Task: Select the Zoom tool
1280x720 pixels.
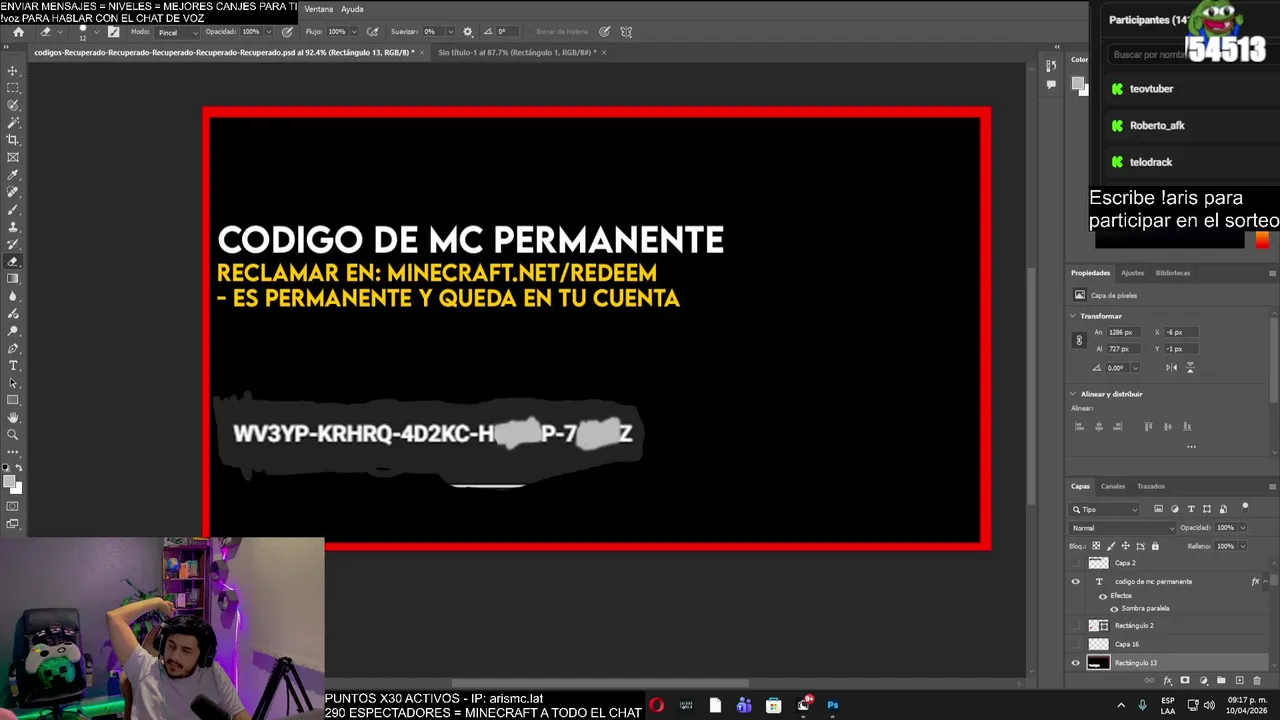Action: 13,435
